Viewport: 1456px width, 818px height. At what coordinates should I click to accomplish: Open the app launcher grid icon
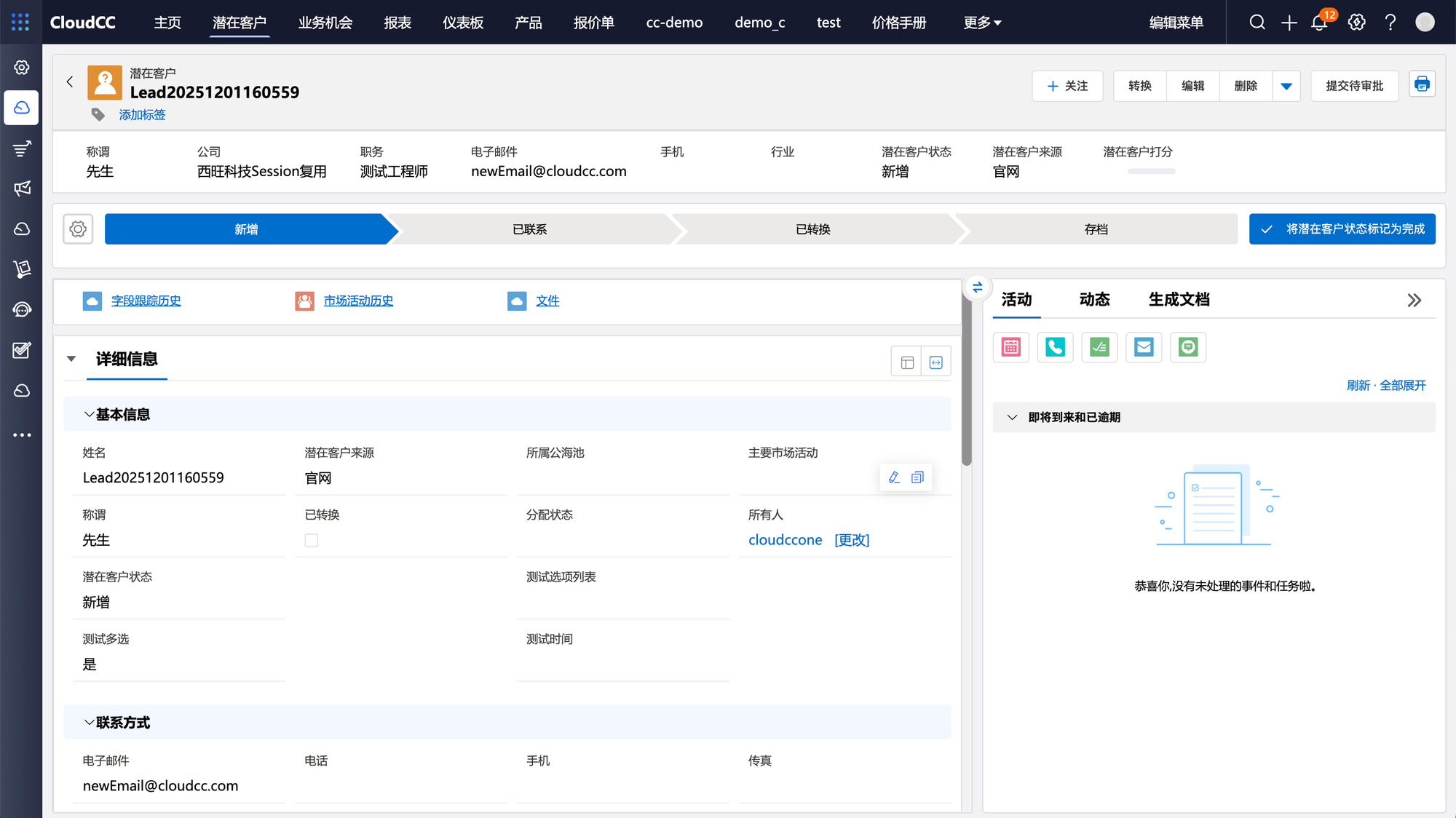pyautogui.click(x=20, y=22)
